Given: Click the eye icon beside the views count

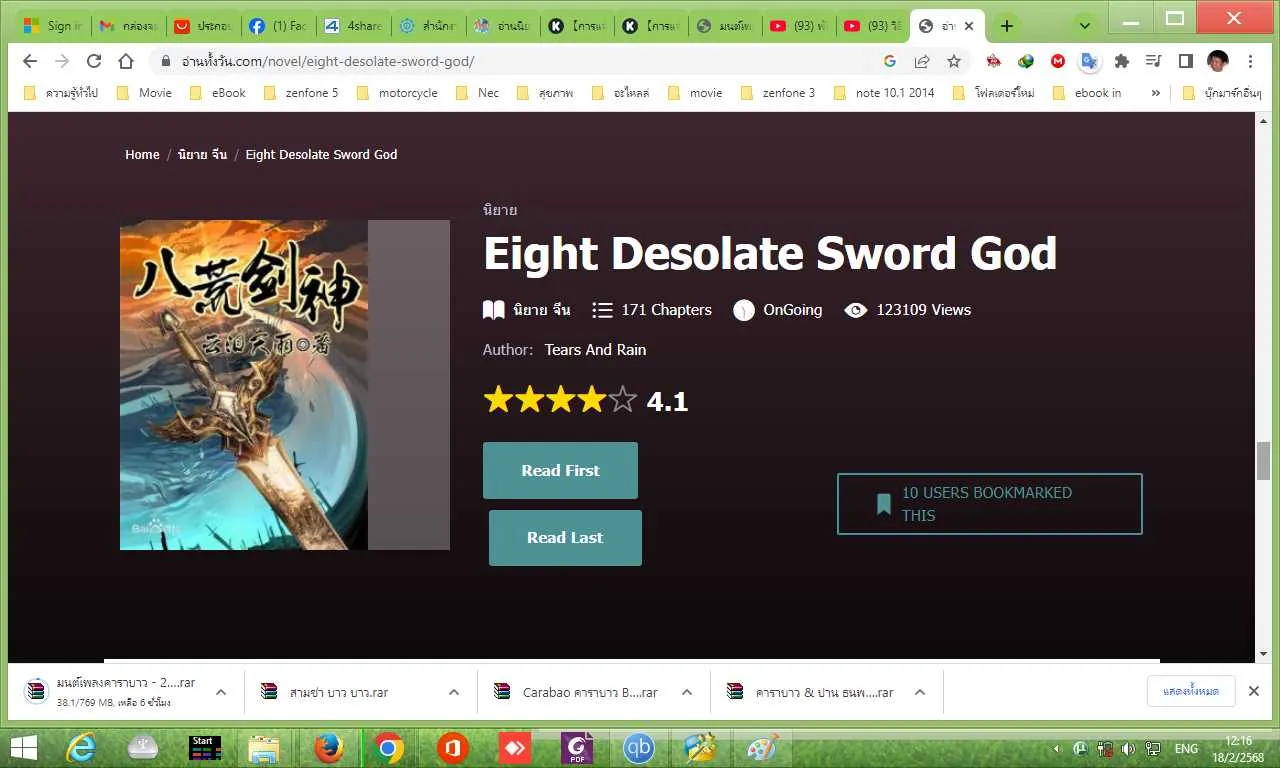Looking at the screenshot, I should [x=855, y=310].
